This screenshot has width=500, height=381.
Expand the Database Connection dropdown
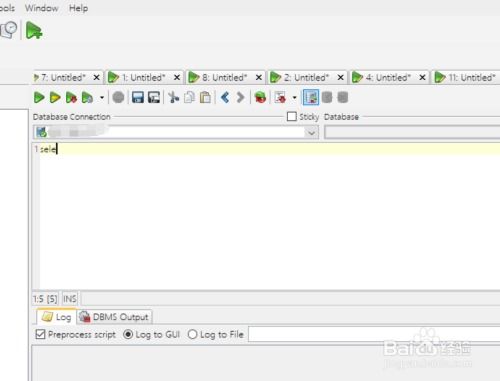[x=311, y=133]
